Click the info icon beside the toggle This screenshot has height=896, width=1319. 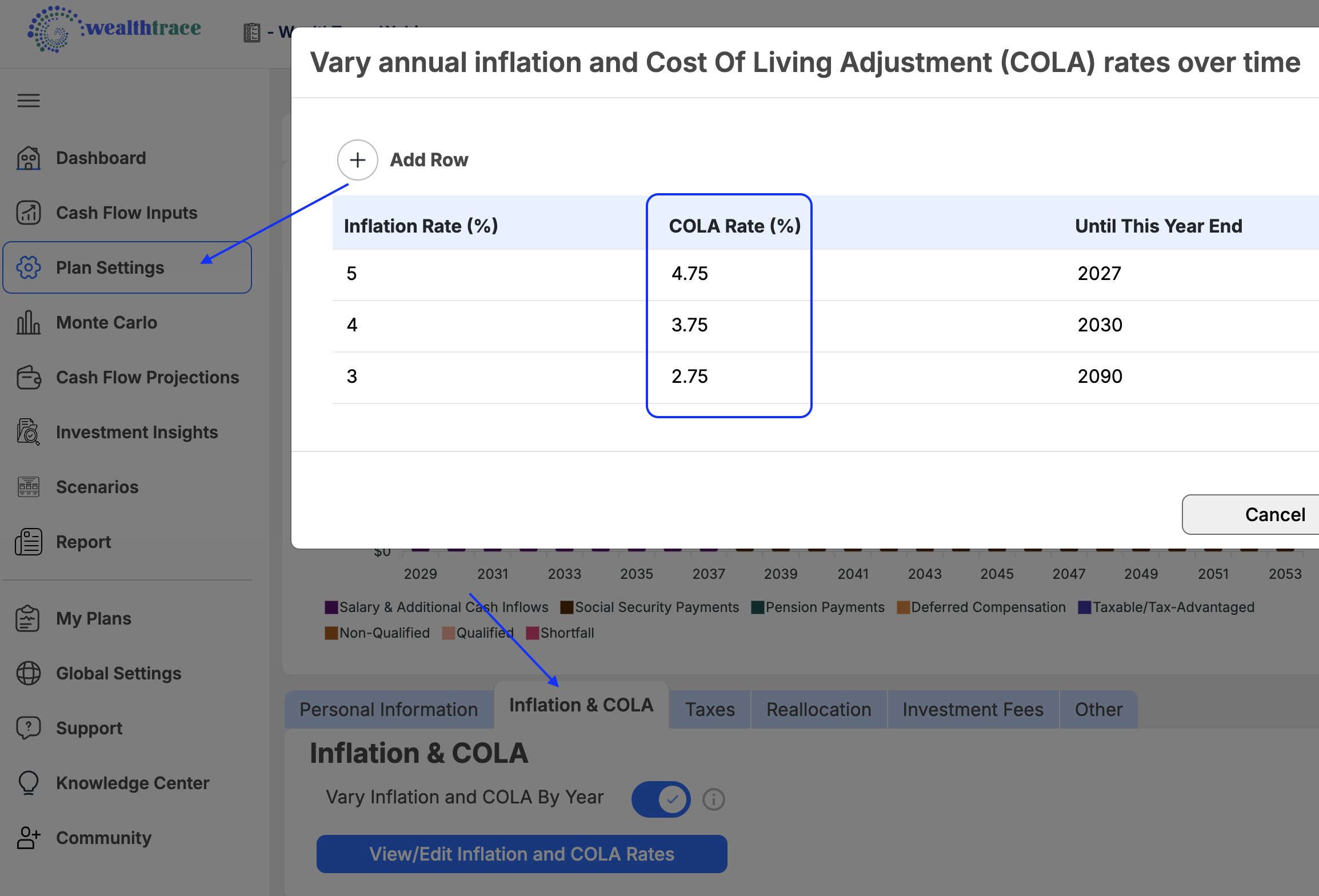point(714,799)
